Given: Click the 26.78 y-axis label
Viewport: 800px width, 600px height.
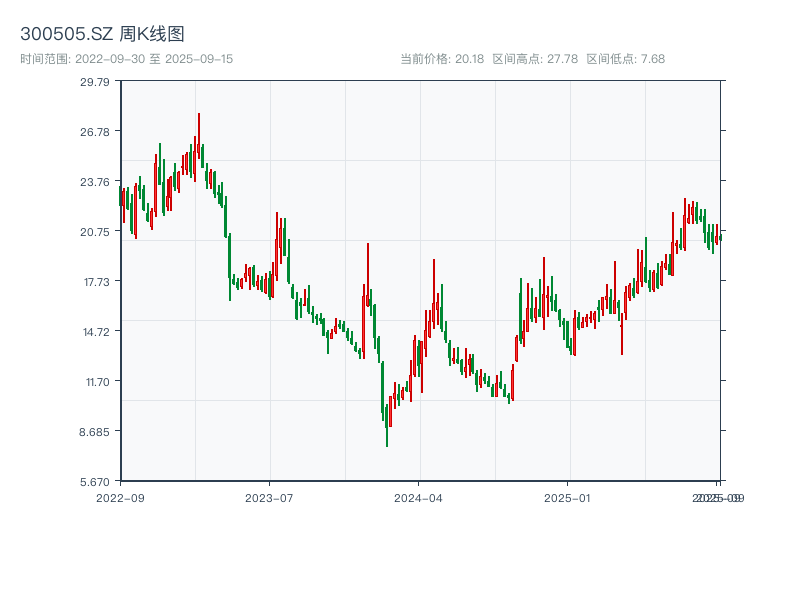Looking at the screenshot, I should coord(95,132).
